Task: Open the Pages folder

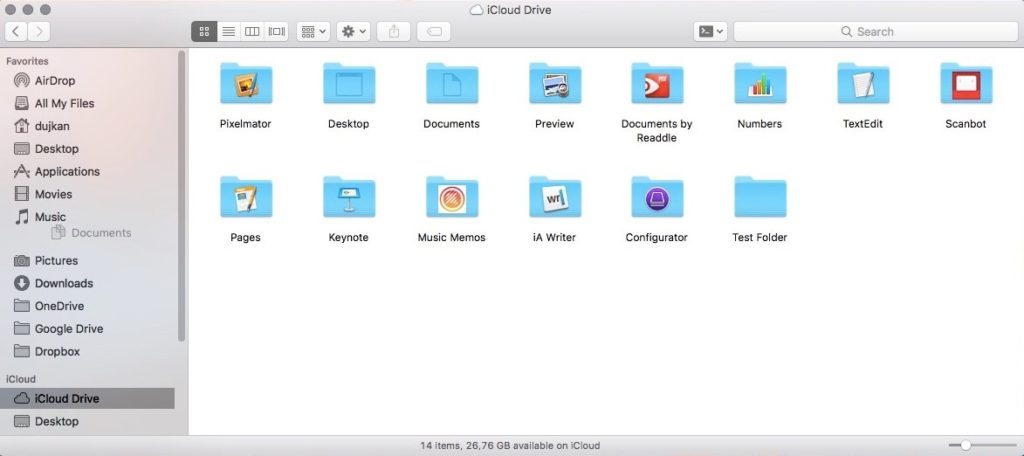Action: coord(246,197)
